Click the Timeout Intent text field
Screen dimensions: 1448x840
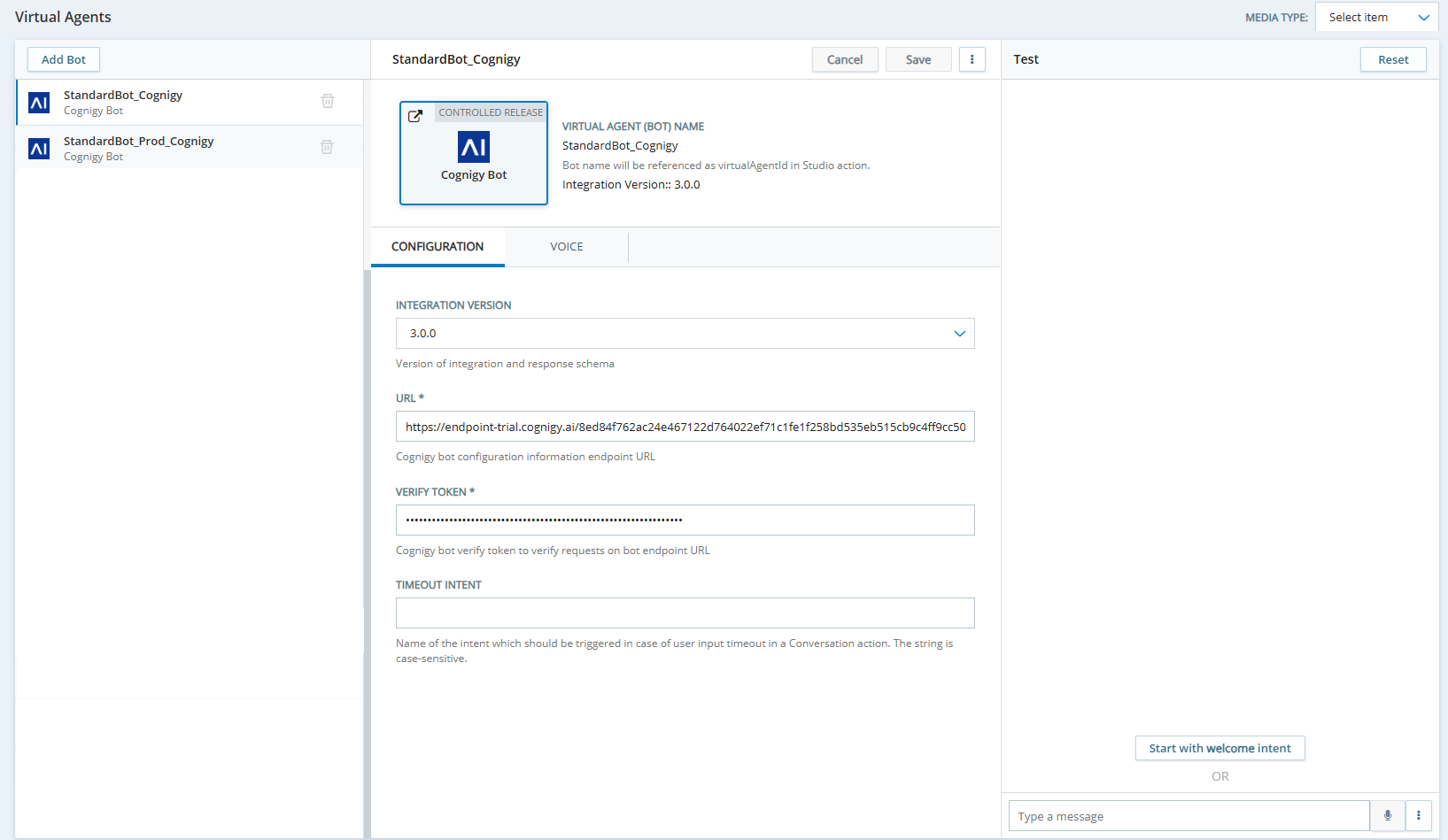point(685,613)
